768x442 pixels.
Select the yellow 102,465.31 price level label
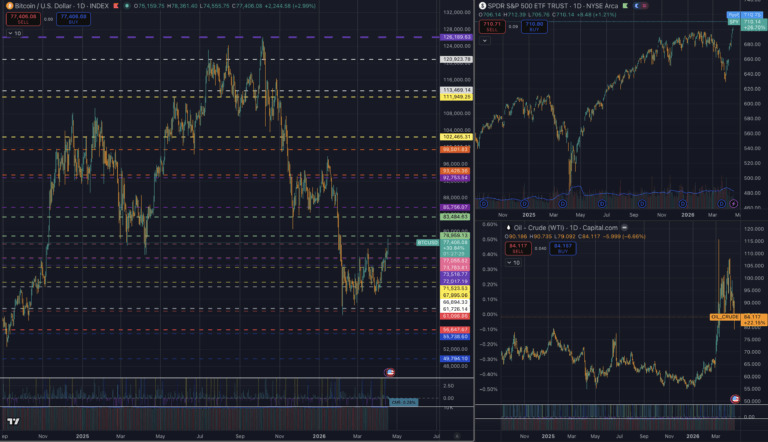pos(456,137)
